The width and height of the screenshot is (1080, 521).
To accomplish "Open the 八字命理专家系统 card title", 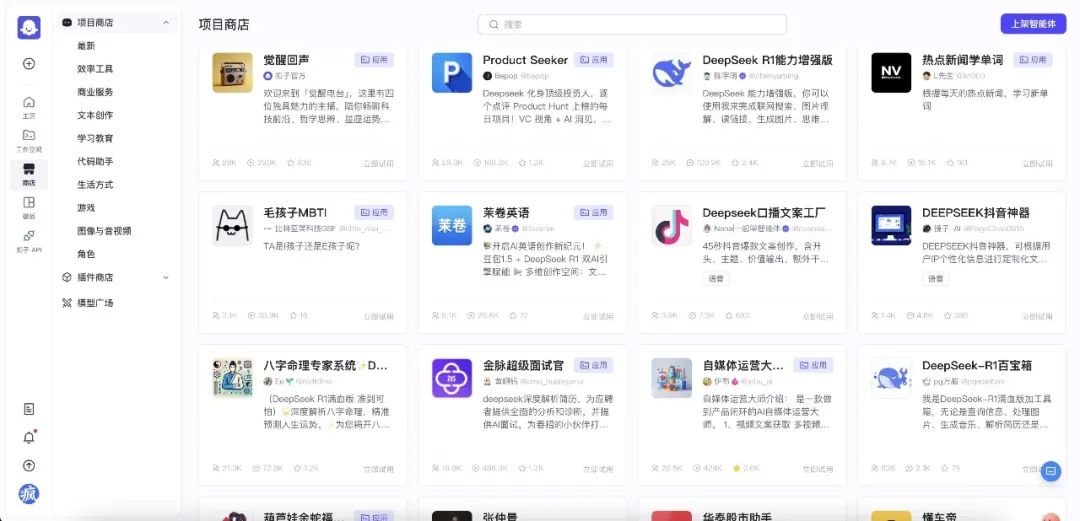I will click(x=325, y=365).
